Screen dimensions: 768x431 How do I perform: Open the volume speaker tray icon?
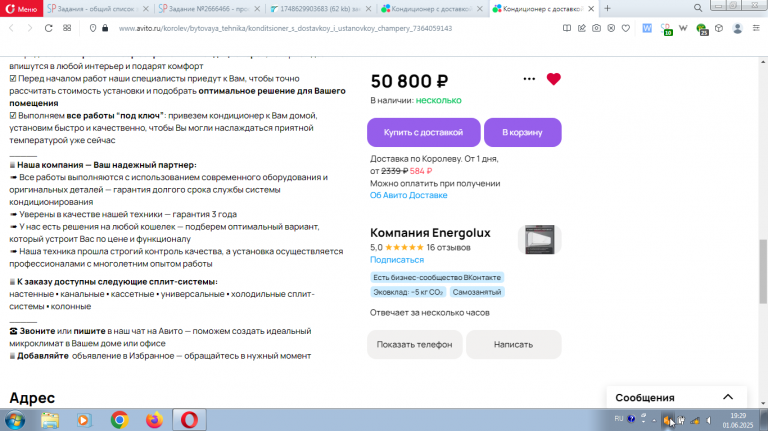coord(709,420)
